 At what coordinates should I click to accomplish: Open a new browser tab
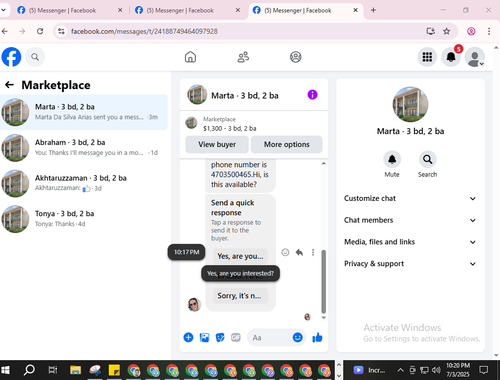[373, 10]
